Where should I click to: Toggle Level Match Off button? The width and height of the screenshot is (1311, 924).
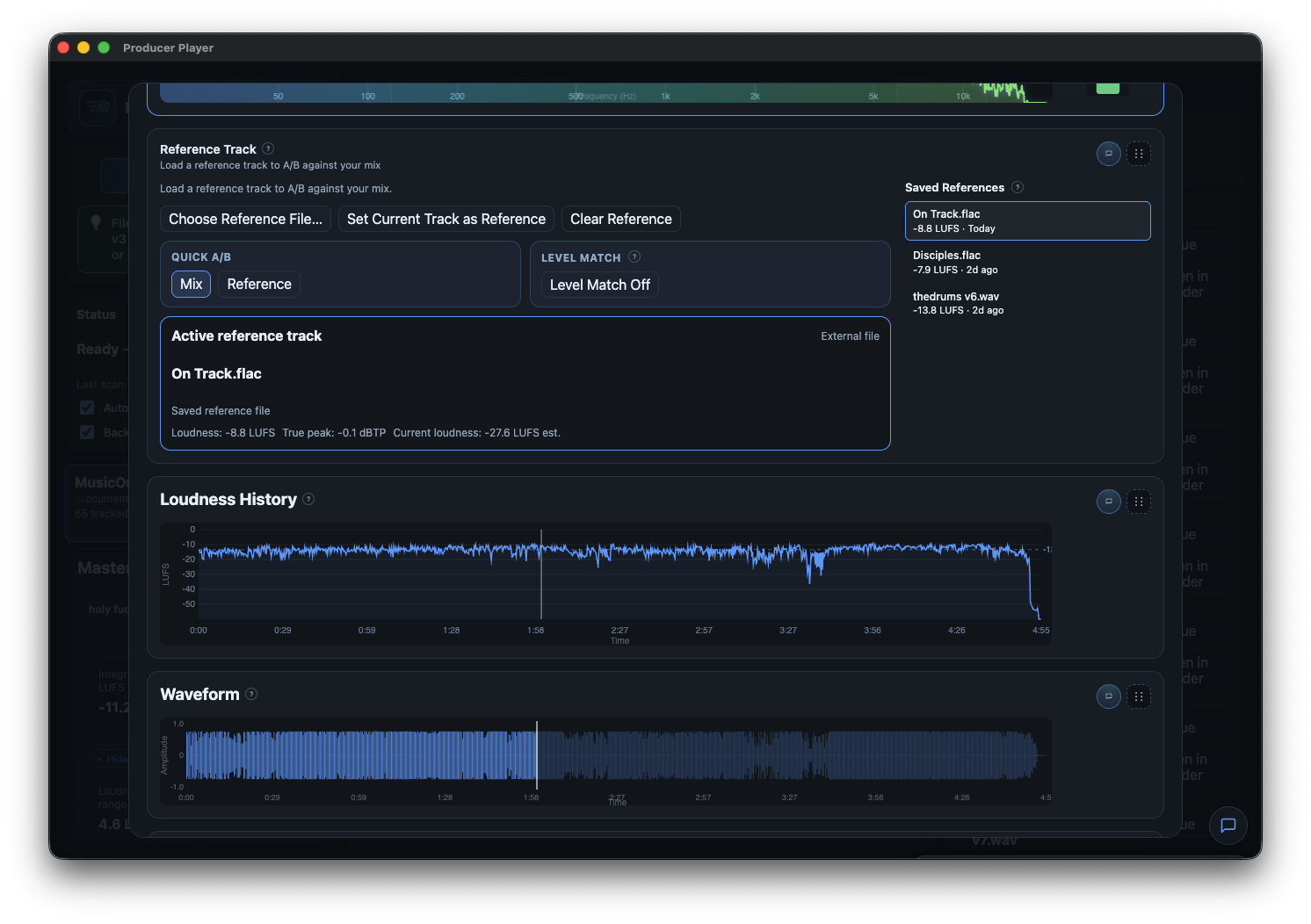point(600,285)
